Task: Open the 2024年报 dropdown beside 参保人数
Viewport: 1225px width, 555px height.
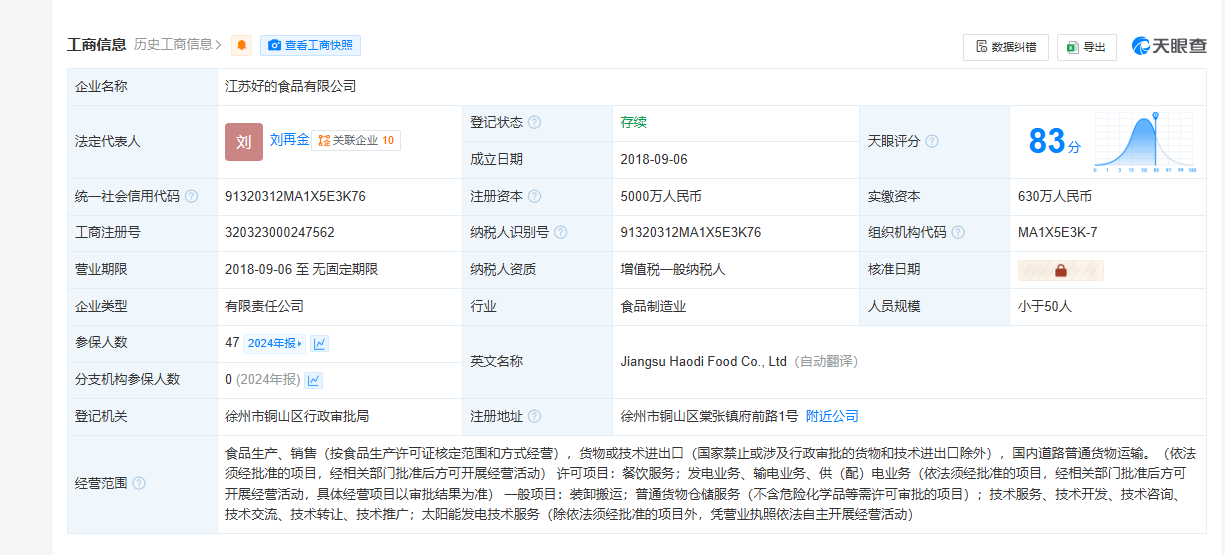Action: (x=274, y=343)
